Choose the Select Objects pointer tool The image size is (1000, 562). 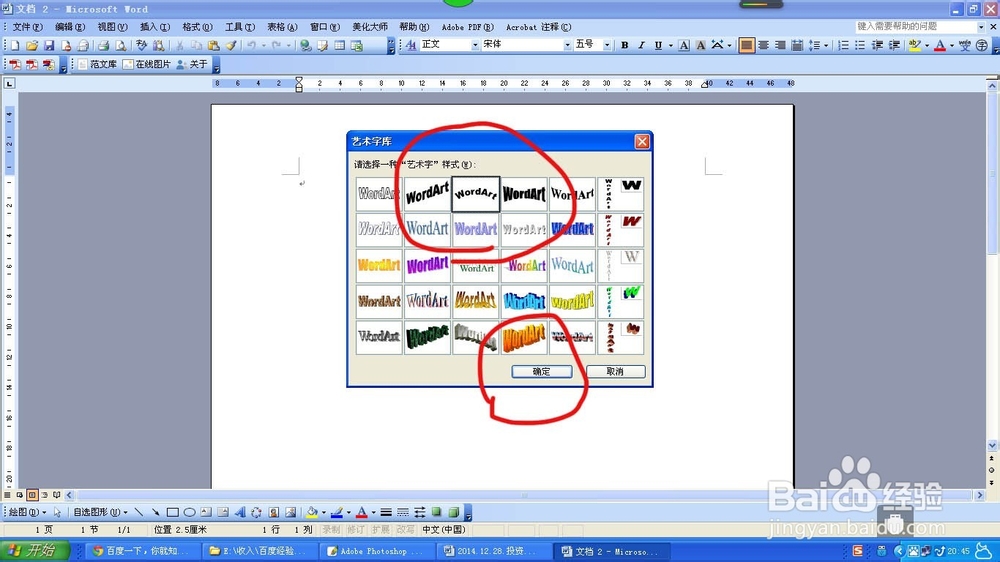[x=57, y=512]
